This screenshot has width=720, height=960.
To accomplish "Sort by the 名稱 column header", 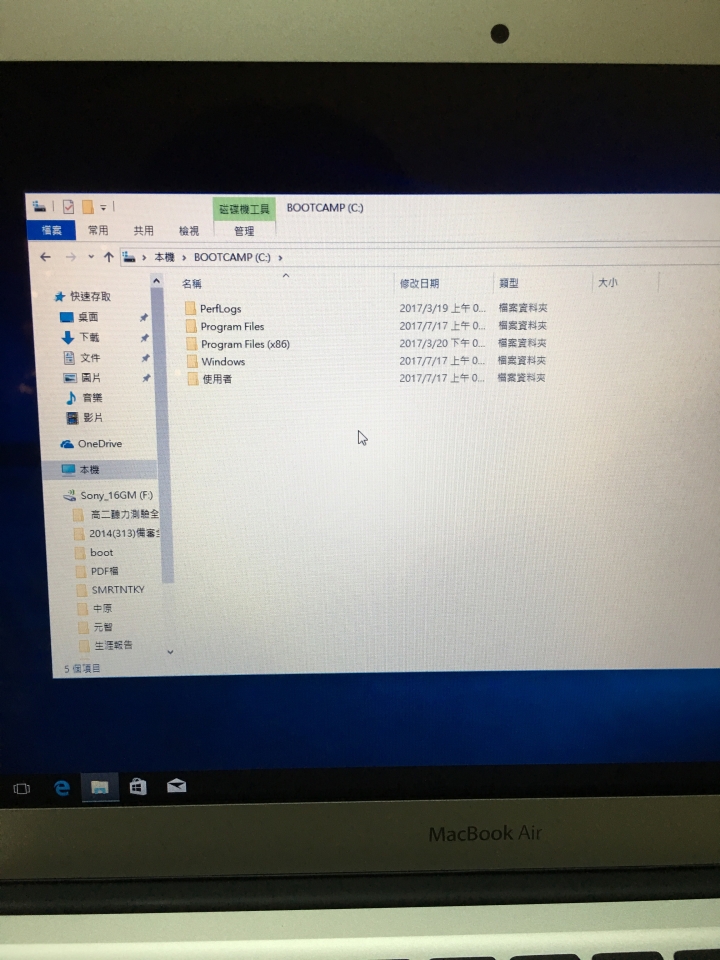I will tap(192, 283).
